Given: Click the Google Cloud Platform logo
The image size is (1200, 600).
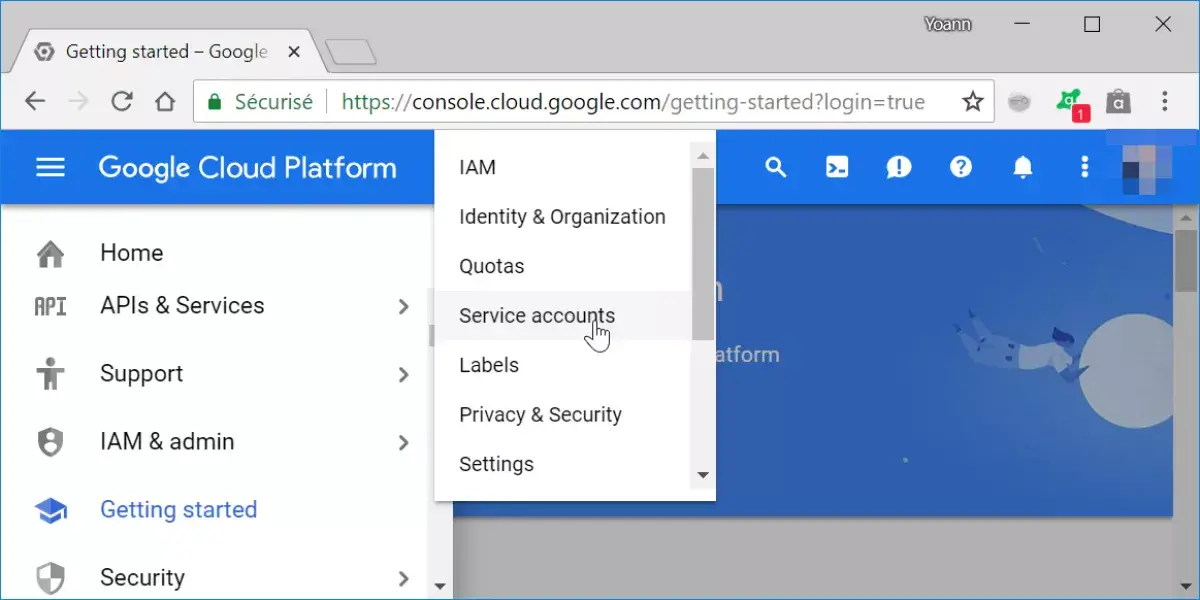Looking at the screenshot, I should [x=247, y=167].
